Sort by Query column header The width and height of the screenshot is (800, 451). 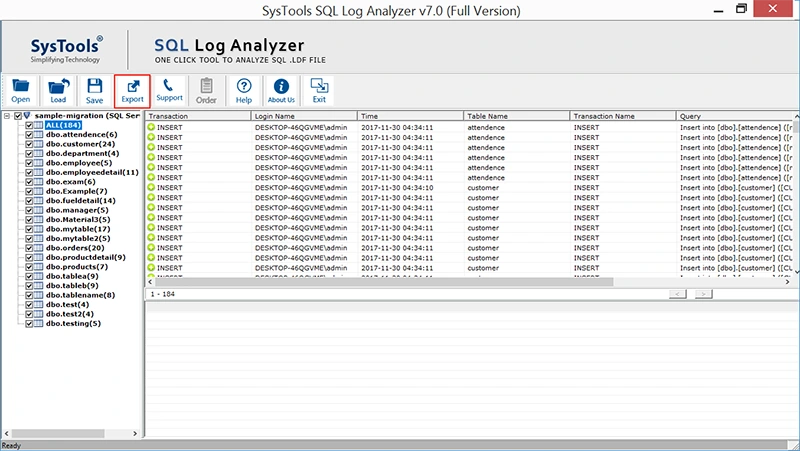[x=735, y=116]
